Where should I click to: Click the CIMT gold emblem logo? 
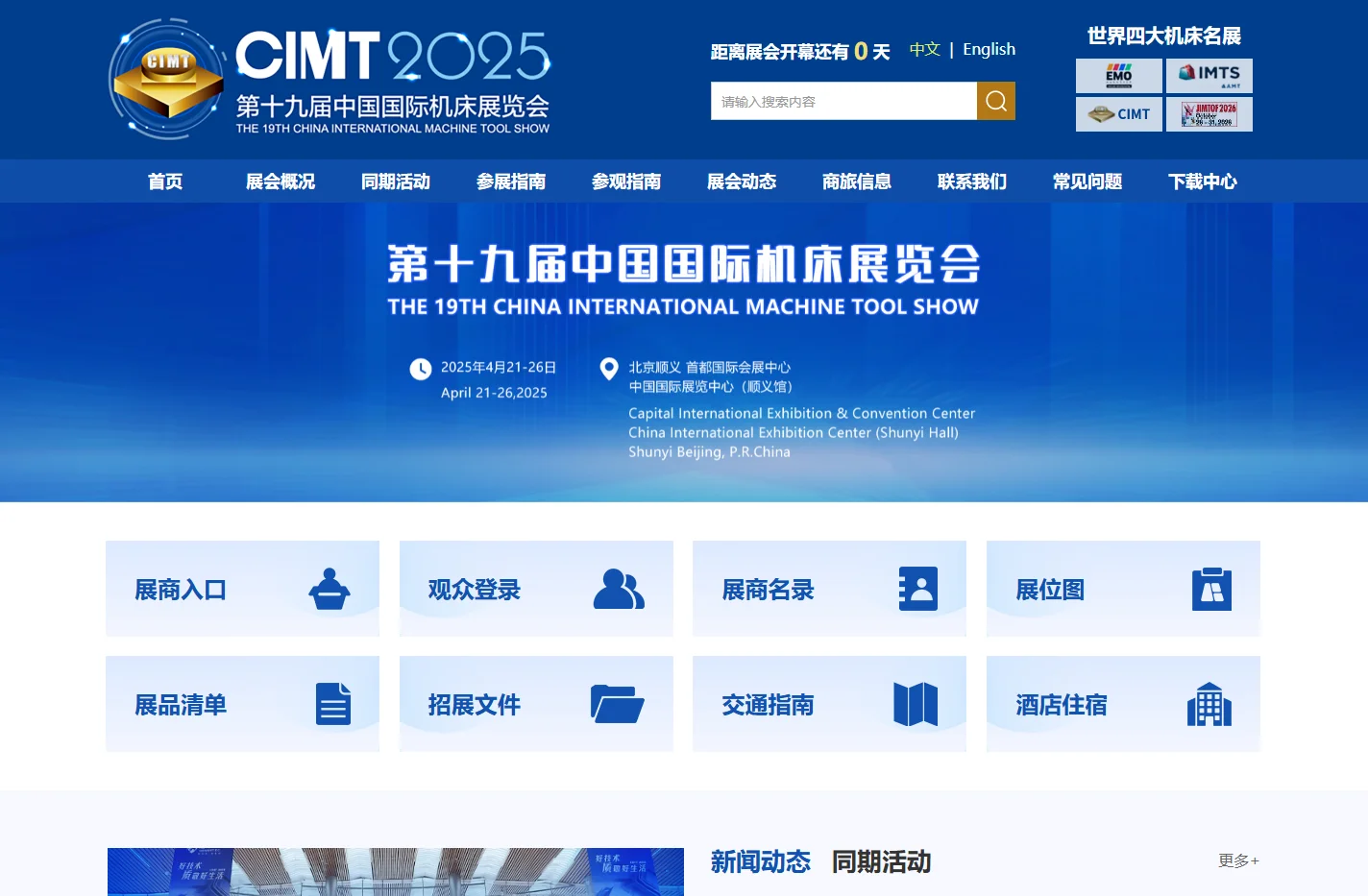click(x=168, y=79)
